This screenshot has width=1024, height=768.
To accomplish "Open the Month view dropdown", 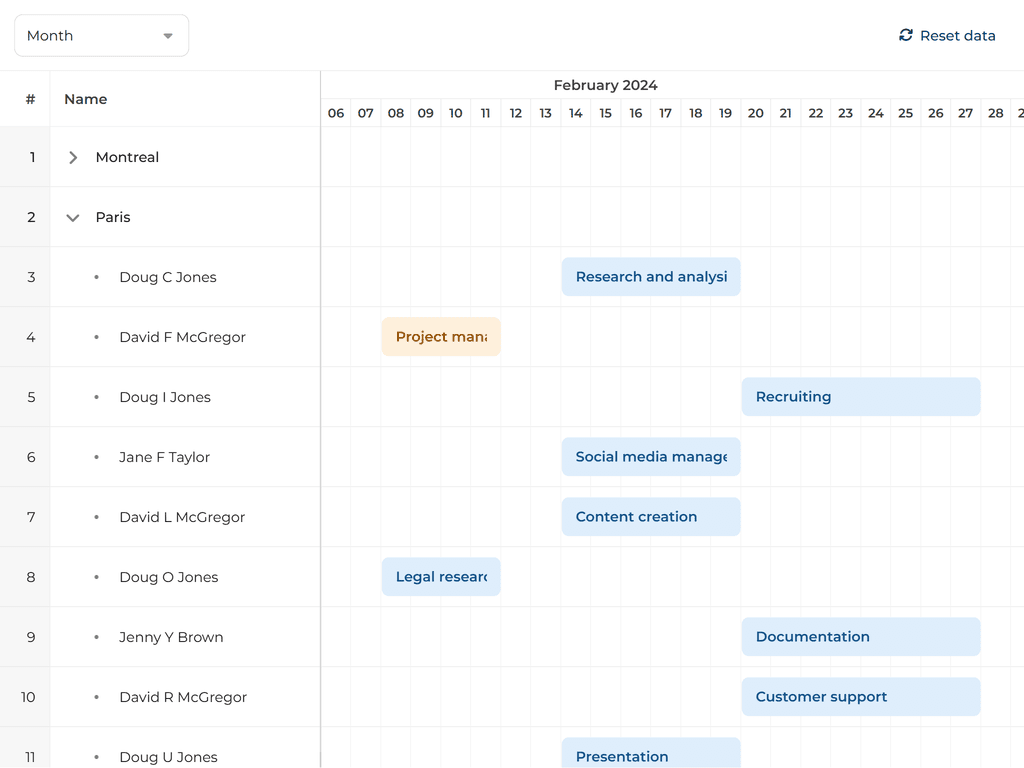I will coord(101,36).
